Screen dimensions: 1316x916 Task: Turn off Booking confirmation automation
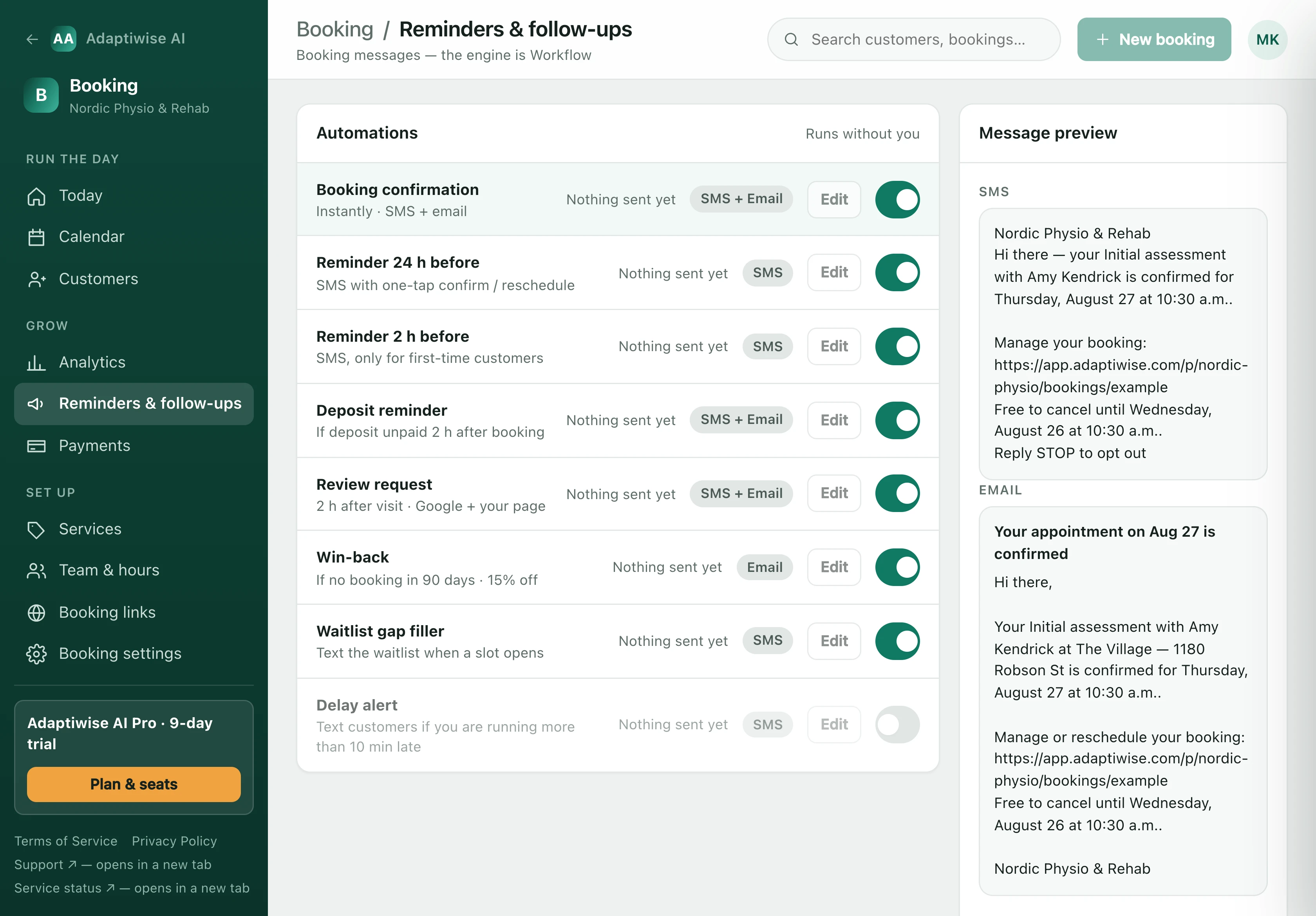[x=897, y=199]
